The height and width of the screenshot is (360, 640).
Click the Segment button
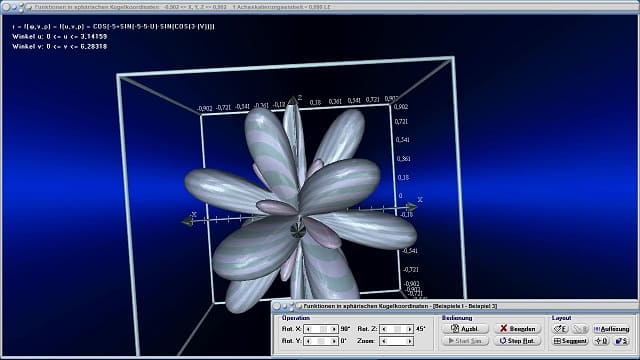pyautogui.click(x=570, y=341)
